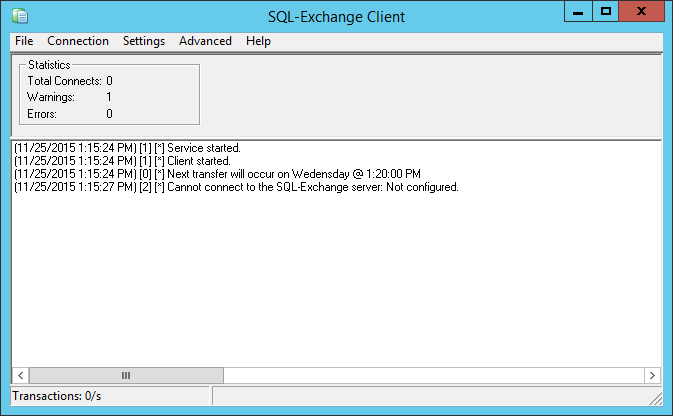
Task: Click the Warnings statistic label
Action: tap(51, 97)
